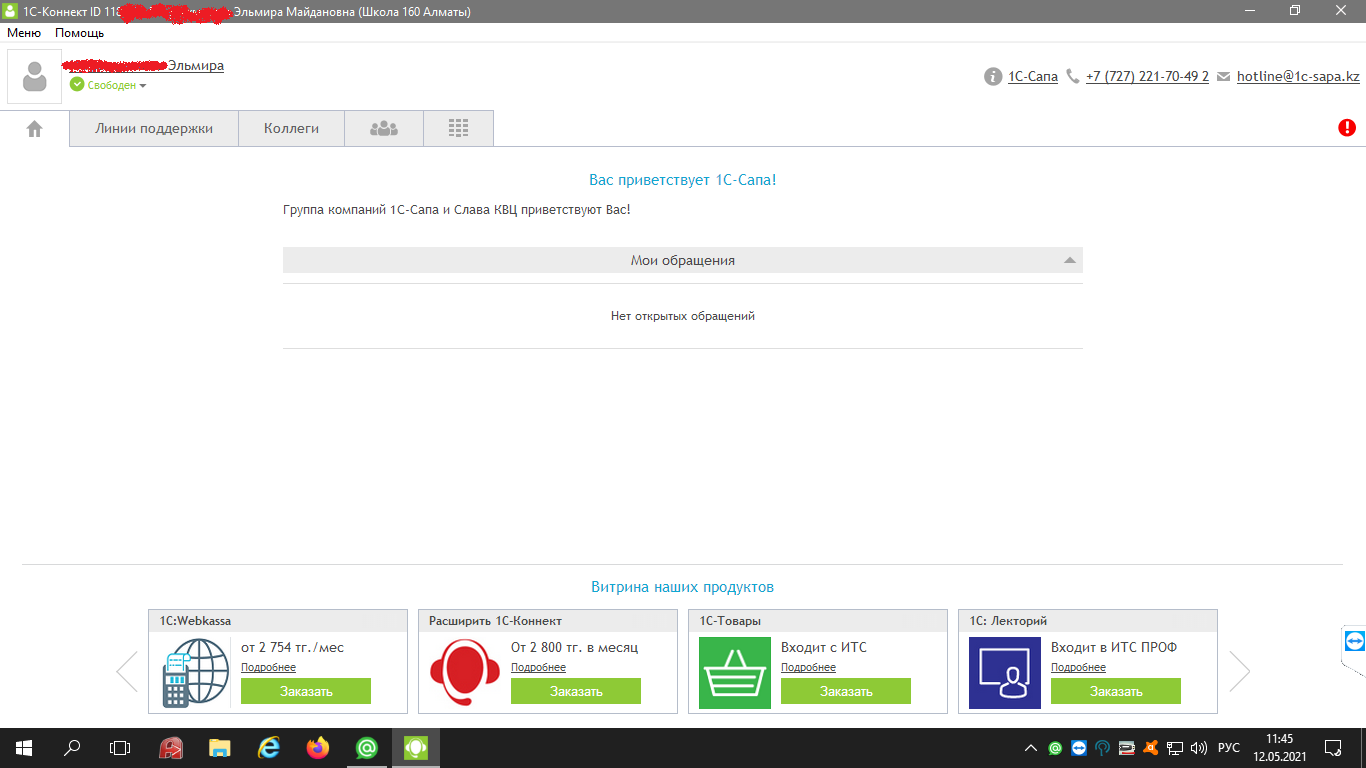Image resolution: width=1366 pixels, height=768 pixels.
Task: Show hidden tray icons chevron
Action: (x=1031, y=748)
